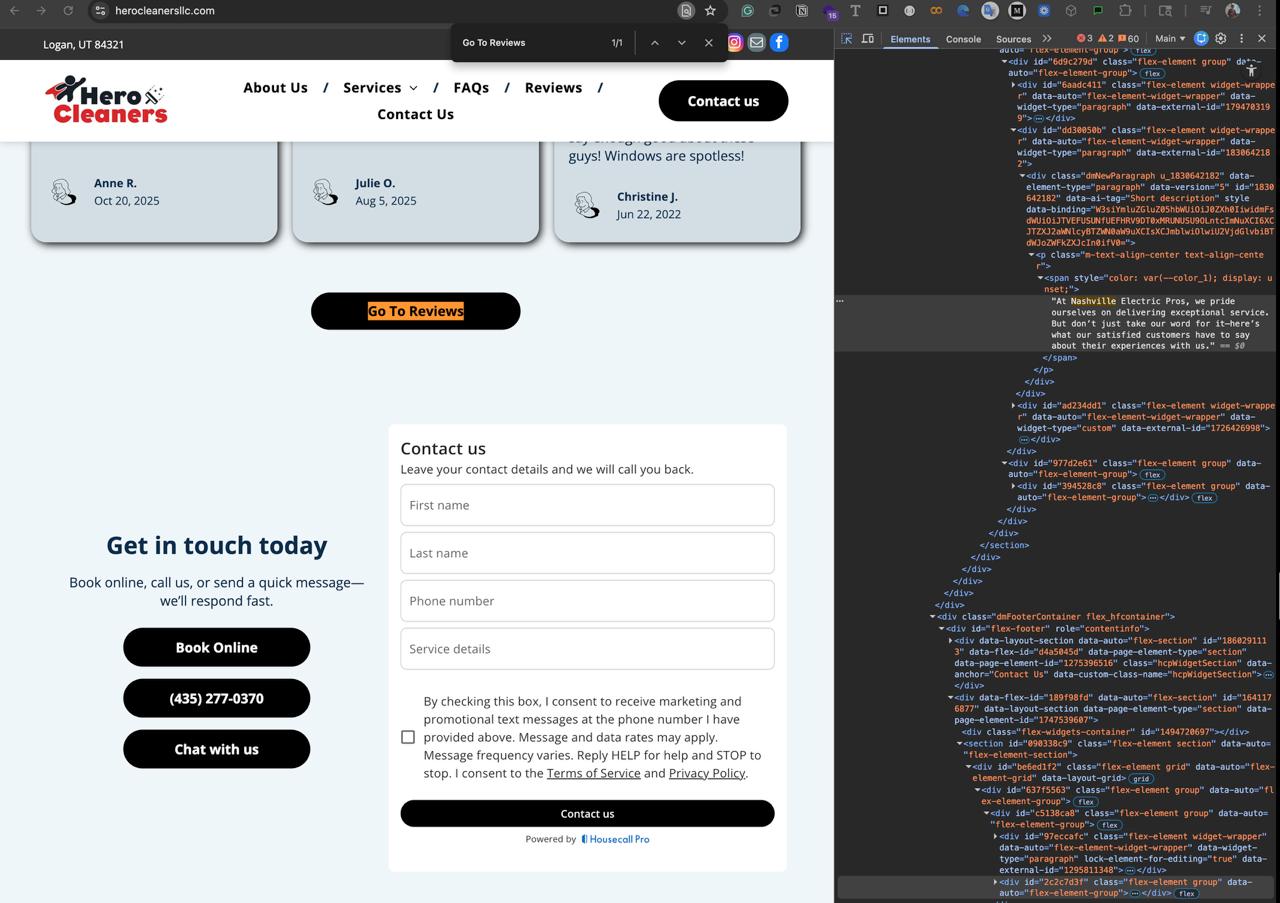The width and height of the screenshot is (1280, 903).
Task: Select the inspect element tool in DevTools
Action: click(x=848, y=38)
